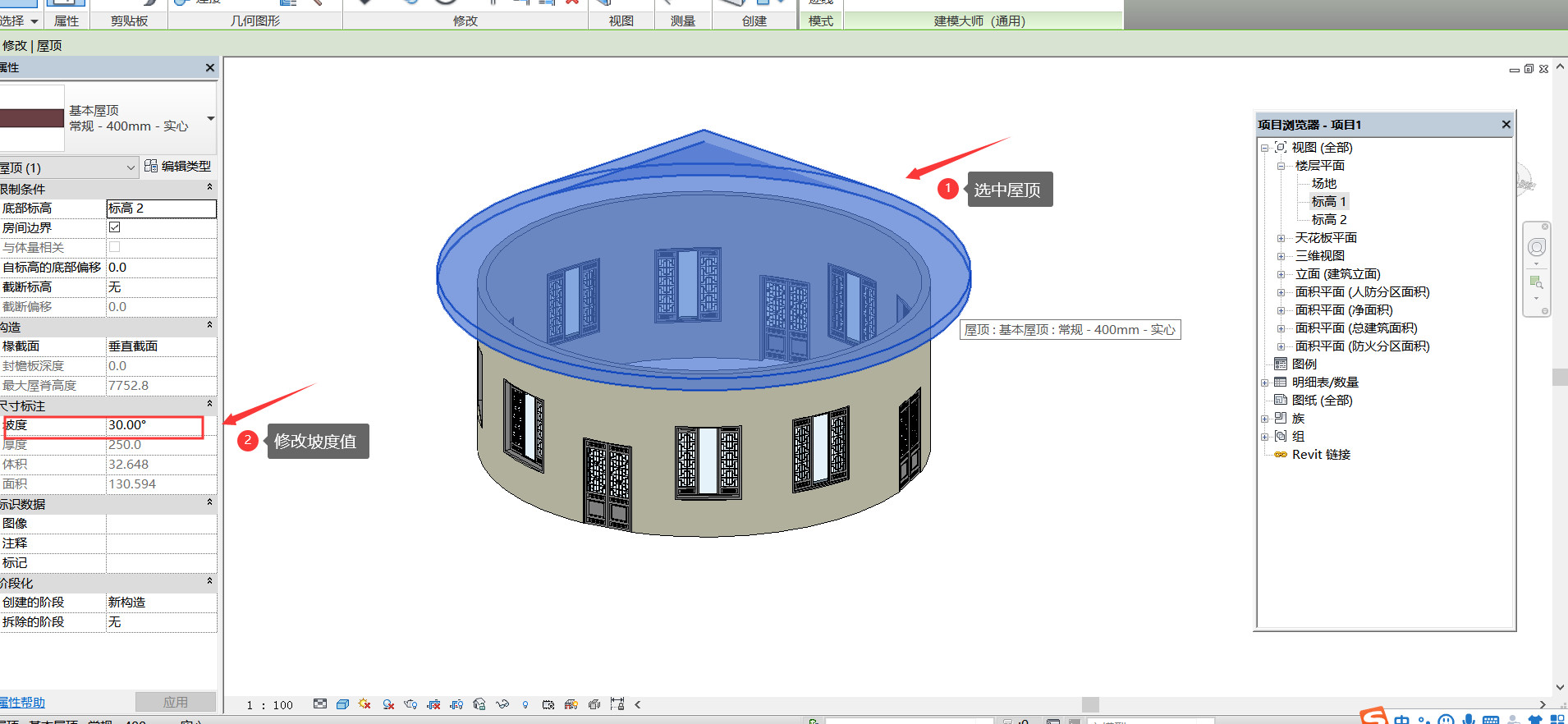Click the 编辑类型 button
The height and width of the screenshot is (724, 1568).
click(x=178, y=166)
